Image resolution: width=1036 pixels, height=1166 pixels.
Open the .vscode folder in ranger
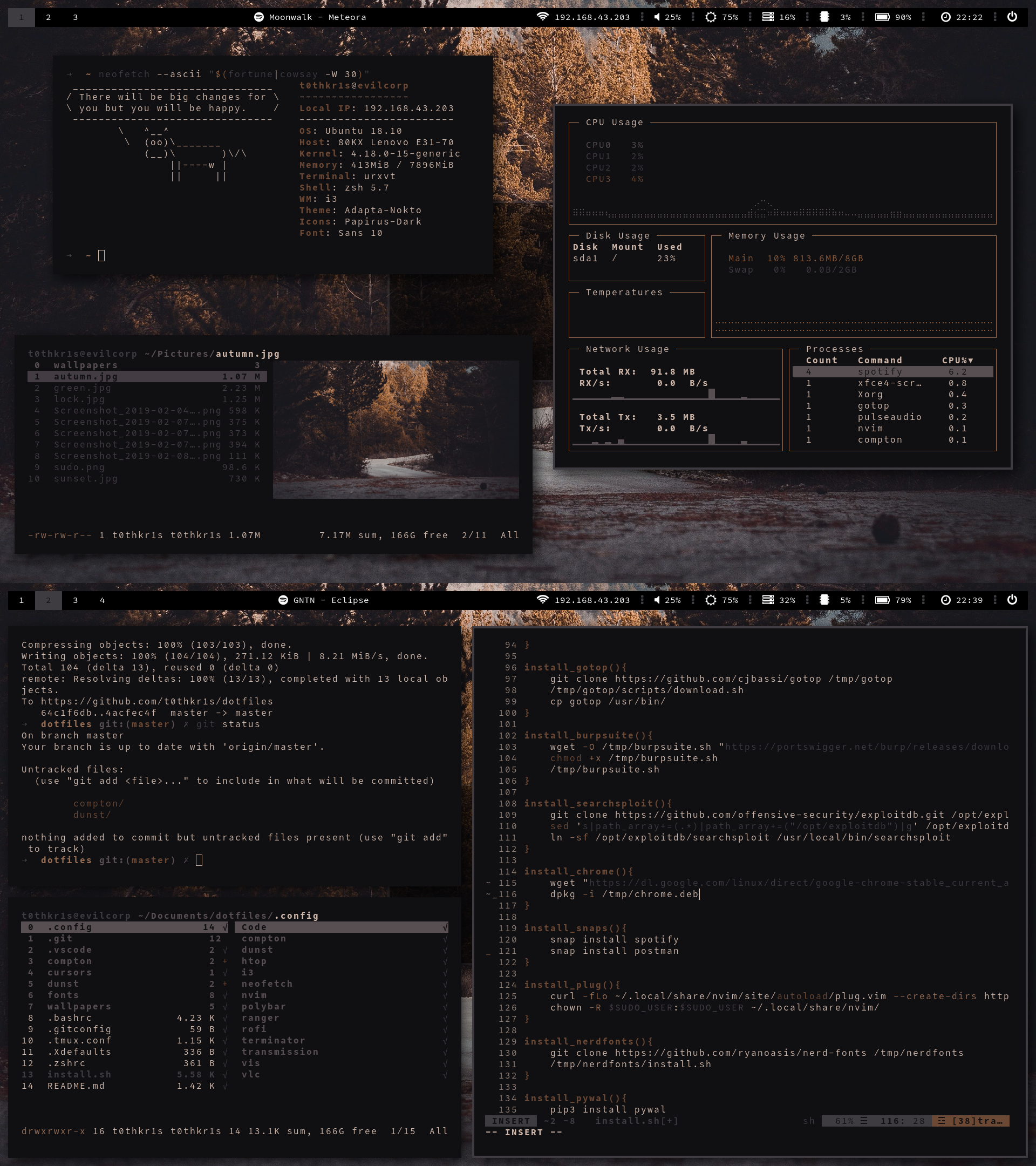(x=70, y=950)
